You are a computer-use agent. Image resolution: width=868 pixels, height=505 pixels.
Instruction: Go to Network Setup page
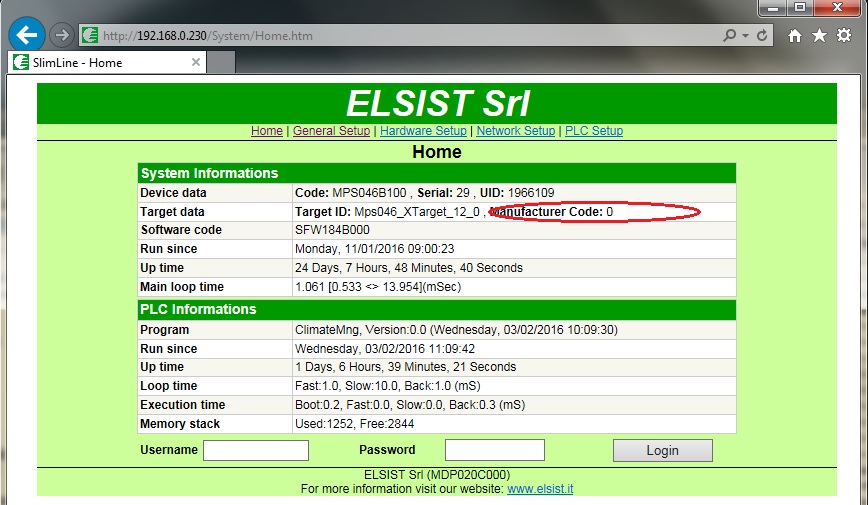515,131
